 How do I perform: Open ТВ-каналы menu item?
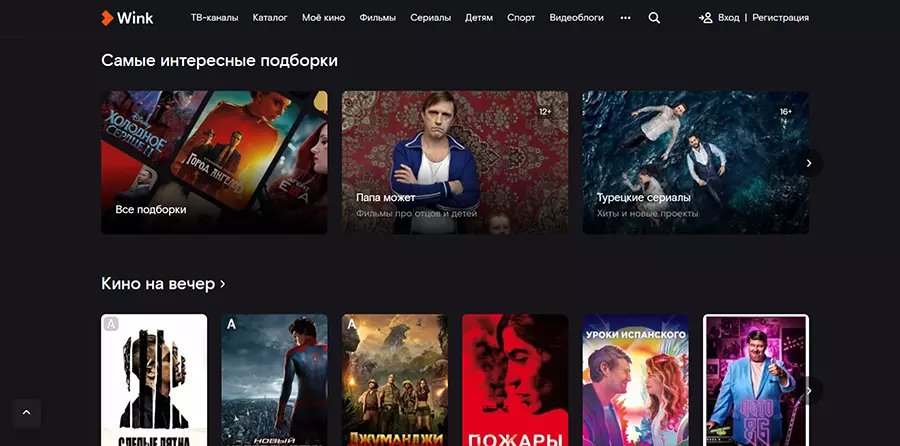(214, 18)
